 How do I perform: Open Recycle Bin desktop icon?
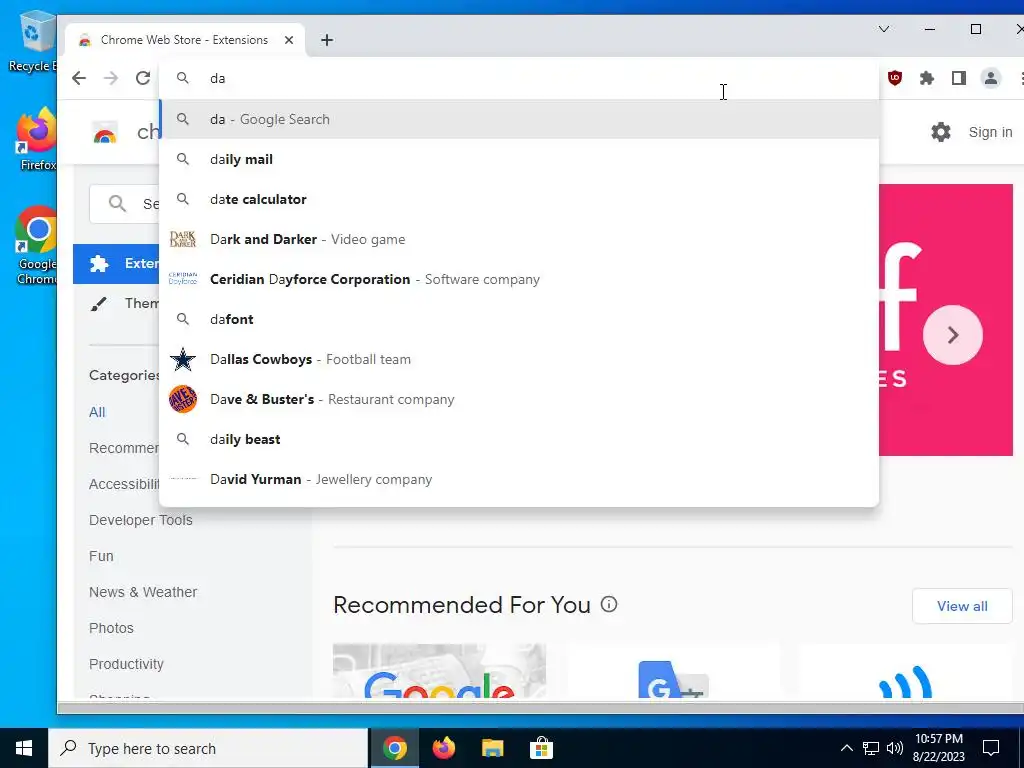coord(33,42)
